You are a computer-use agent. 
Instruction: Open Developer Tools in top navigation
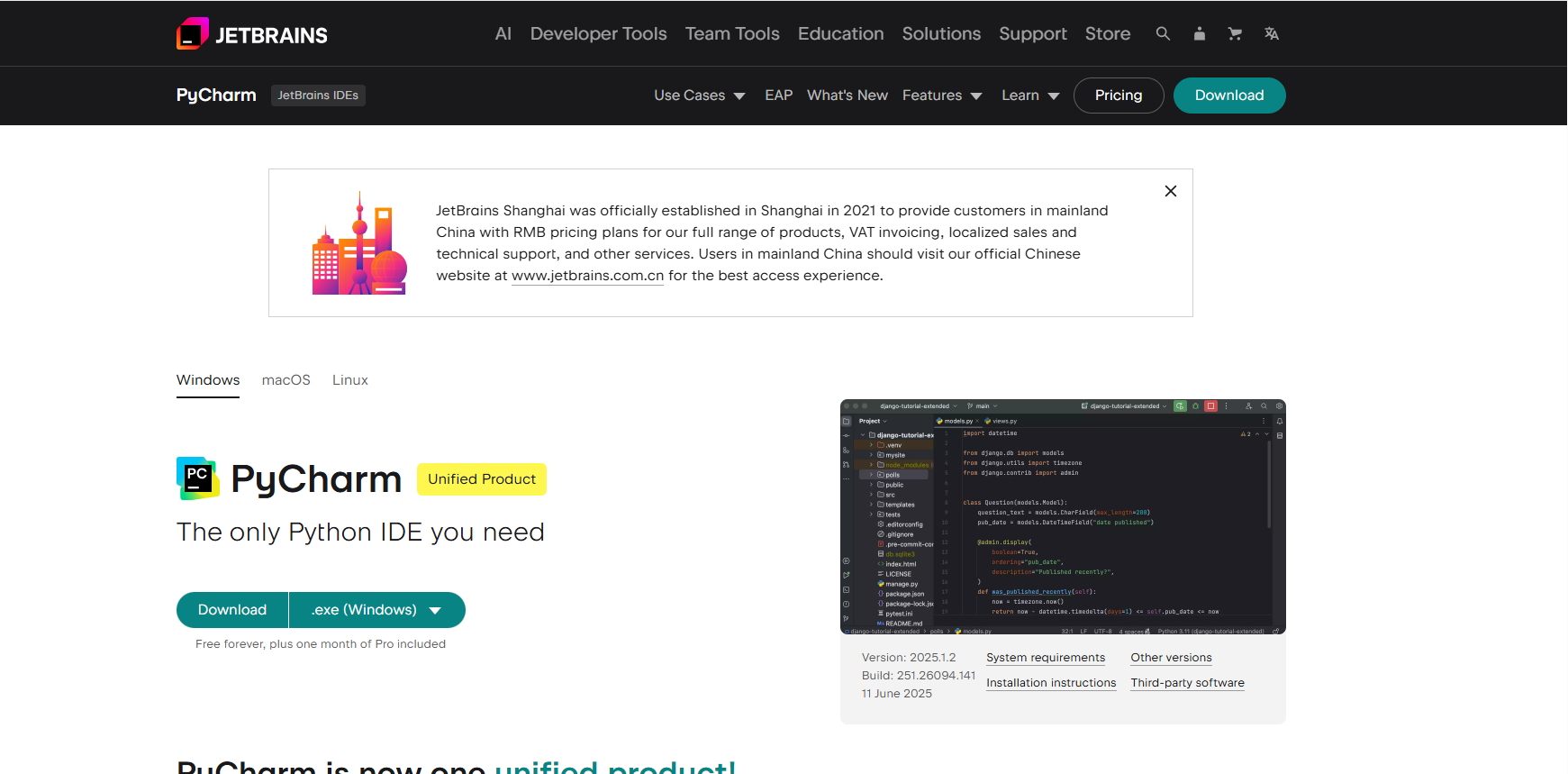point(598,33)
